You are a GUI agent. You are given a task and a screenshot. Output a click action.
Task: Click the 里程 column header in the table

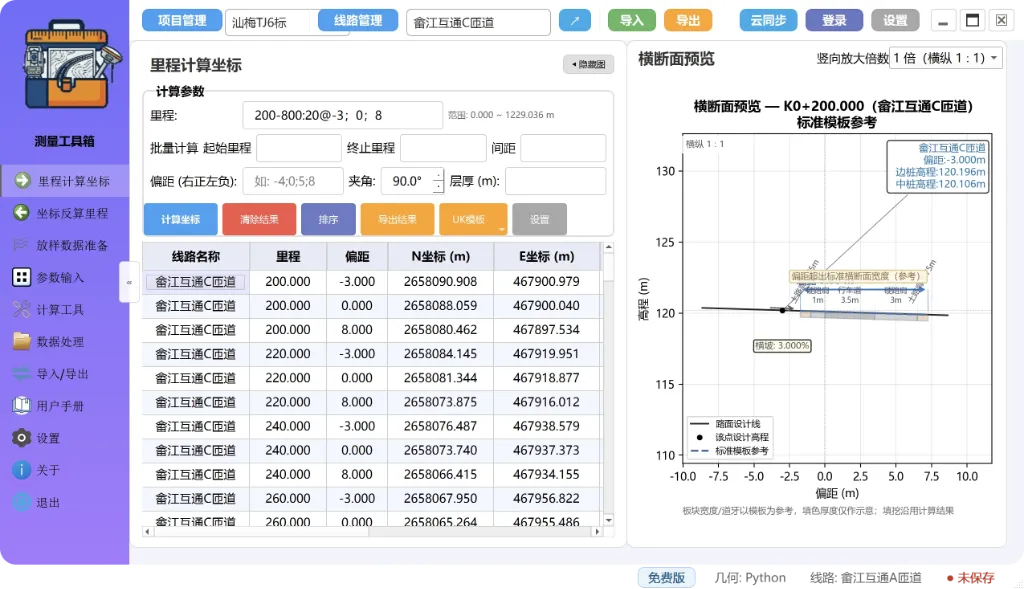pyautogui.click(x=288, y=257)
